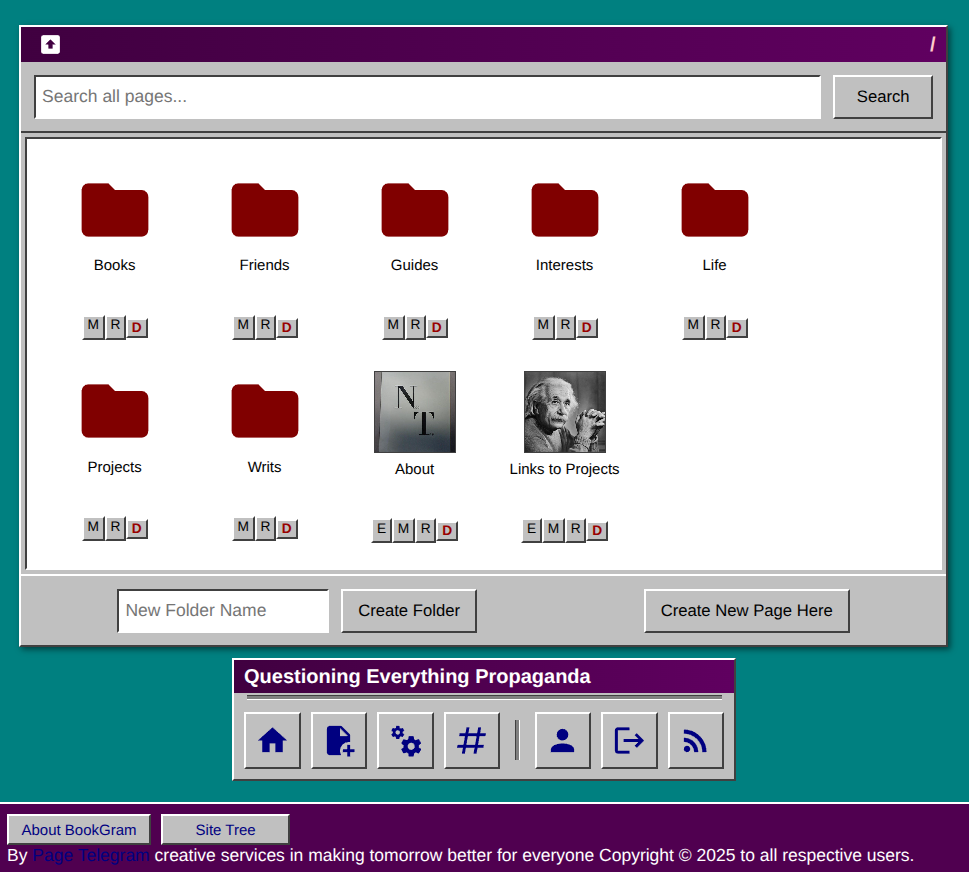Open the Links to Projects thumbnail
This screenshot has width=969, height=872.
pos(564,411)
